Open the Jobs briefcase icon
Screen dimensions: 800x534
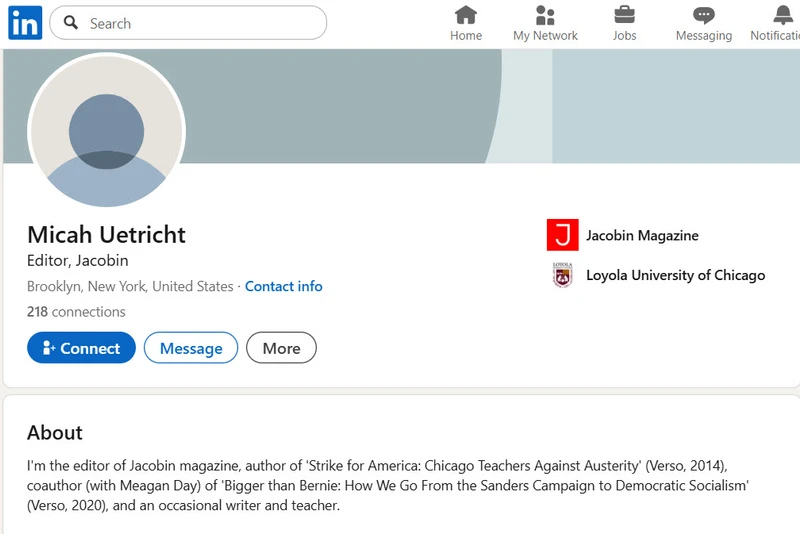(624, 15)
